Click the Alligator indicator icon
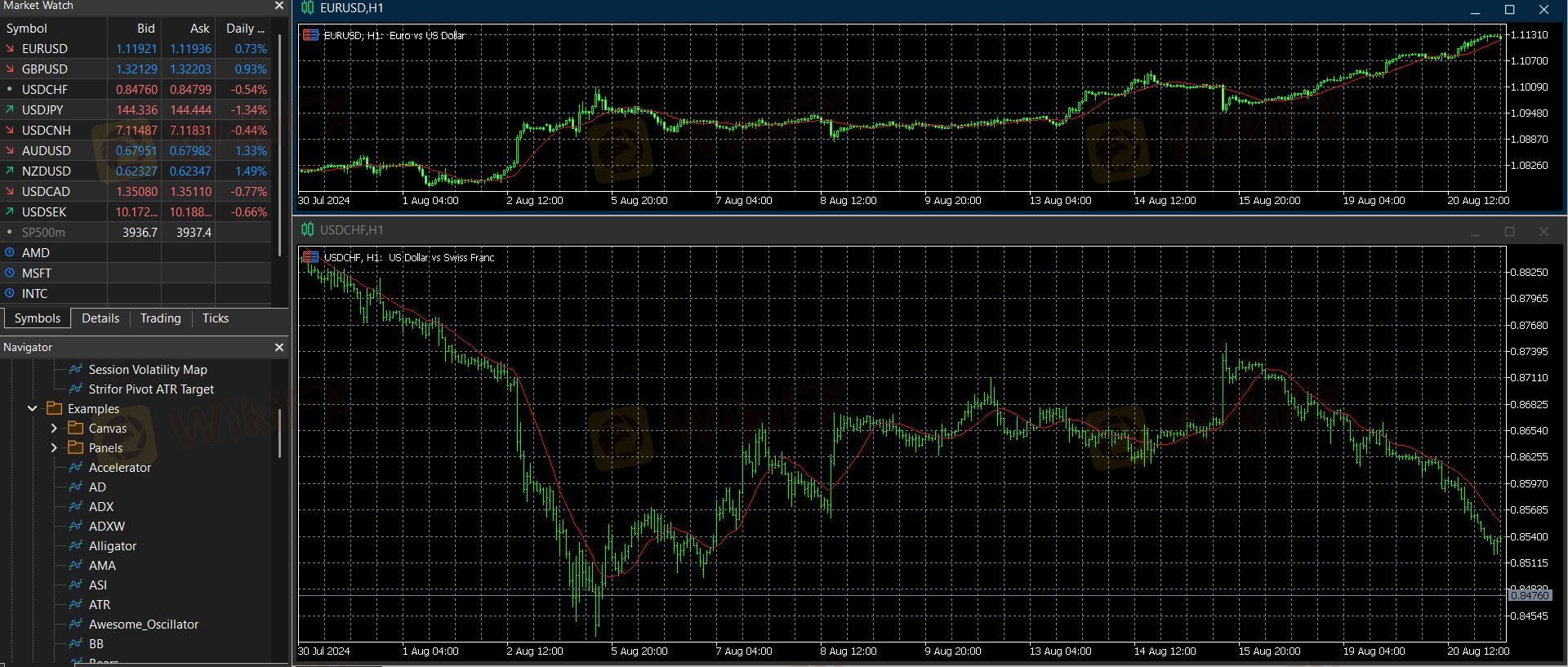The width and height of the screenshot is (1568, 667). pos(76,546)
